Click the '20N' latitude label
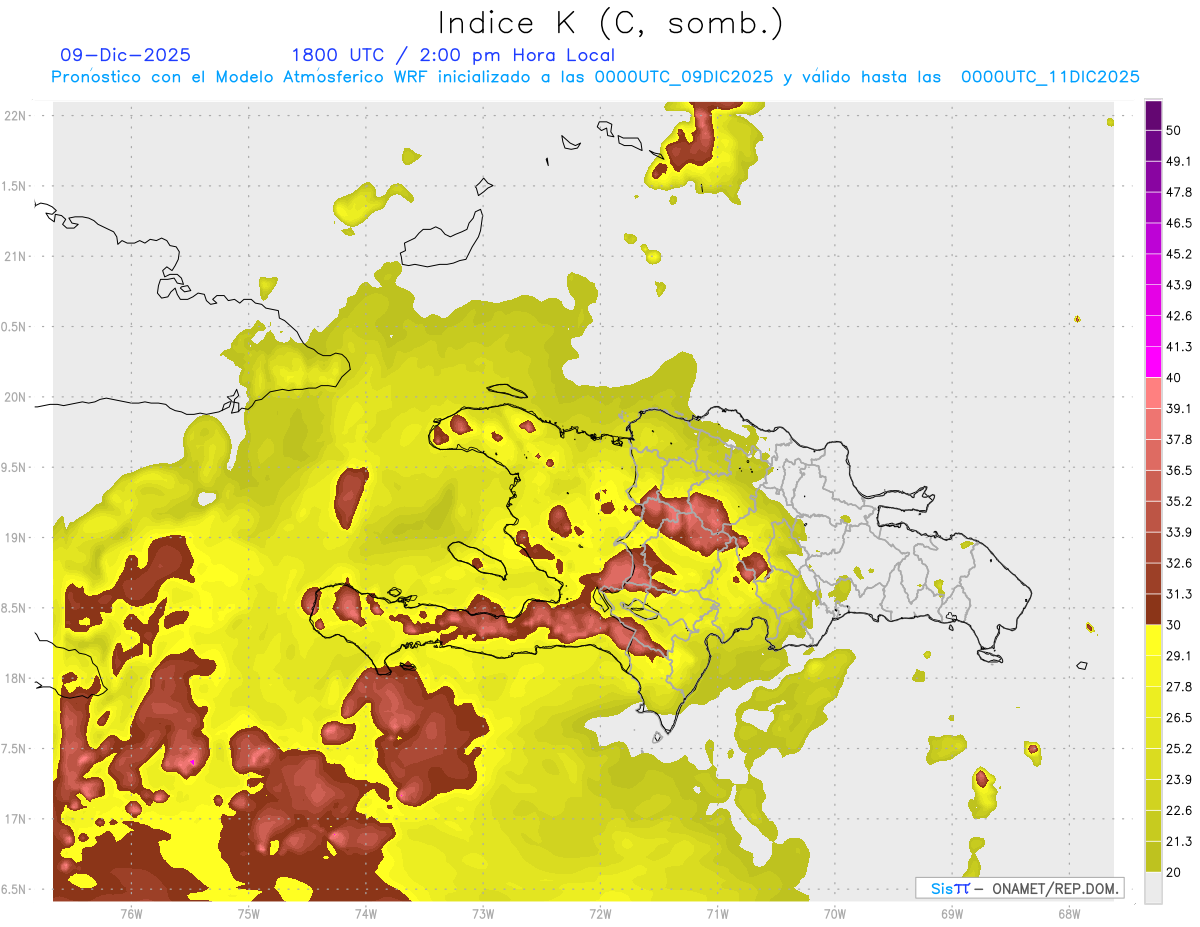Viewport: 1200px width, 927px height. pyautogui.click(x=15, y=397)
